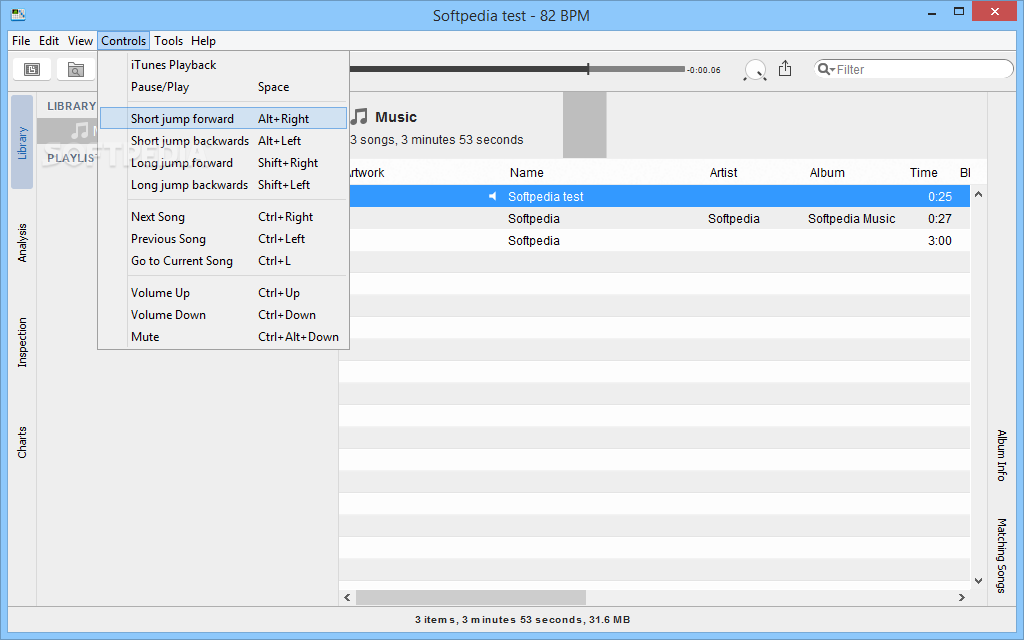Choose Volume Down
The image size is (1024, 640).
tap(223, 315)
